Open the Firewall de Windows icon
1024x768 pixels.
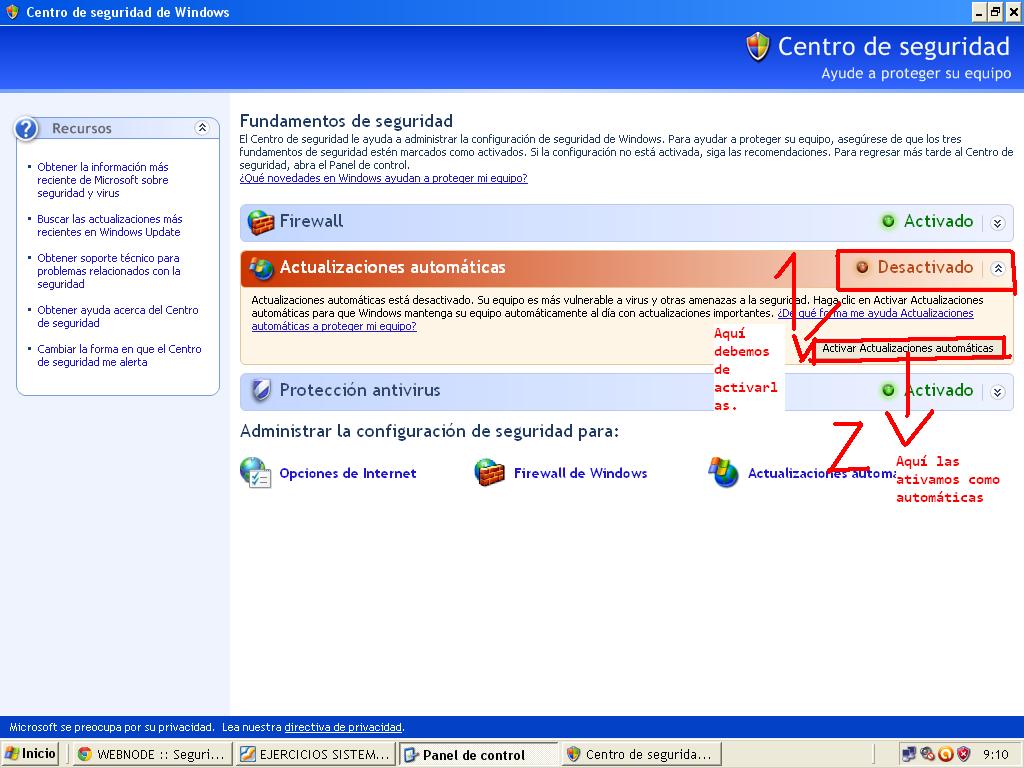(x=490, y=473)
